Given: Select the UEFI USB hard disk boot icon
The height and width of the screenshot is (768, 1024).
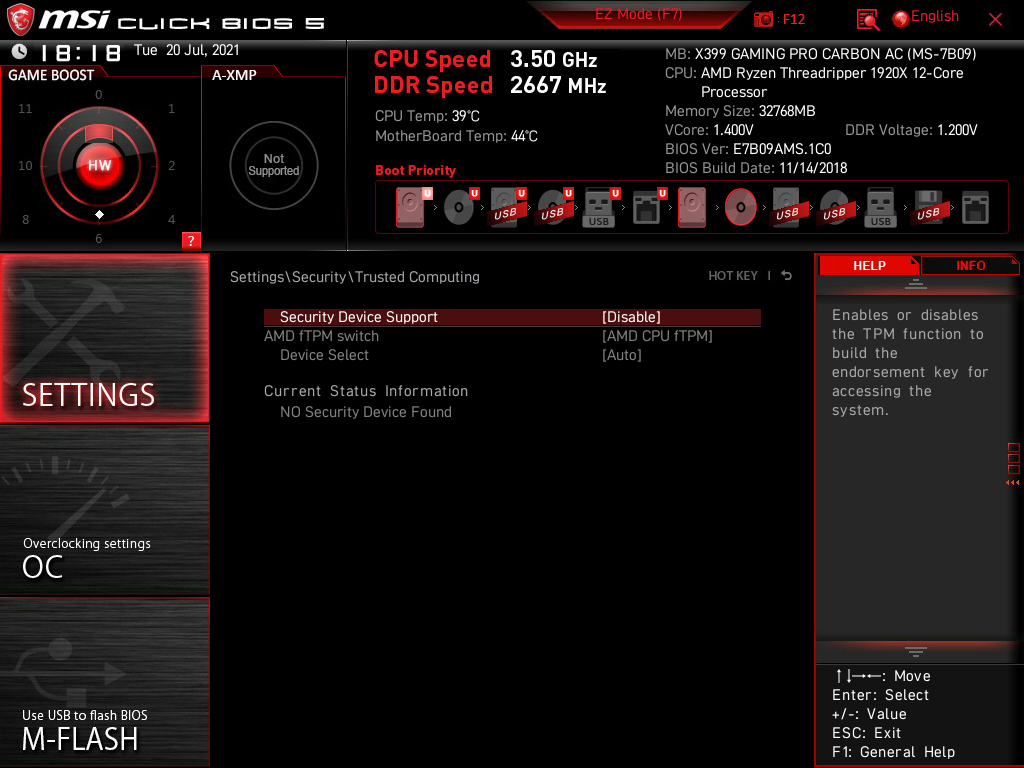Looking at the screenshot, I should coord(506,207).
